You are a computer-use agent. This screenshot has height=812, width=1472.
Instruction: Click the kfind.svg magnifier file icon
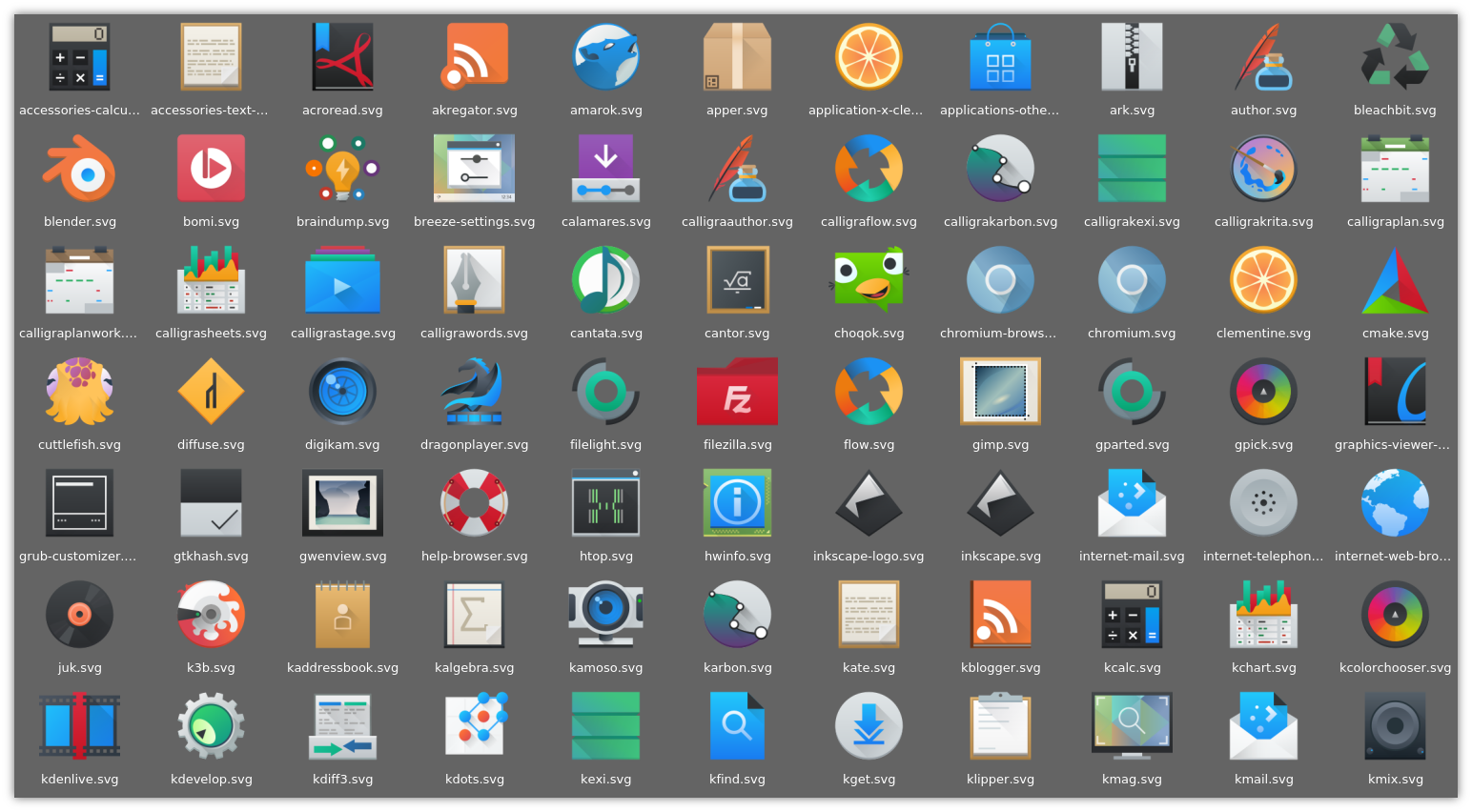737,726
